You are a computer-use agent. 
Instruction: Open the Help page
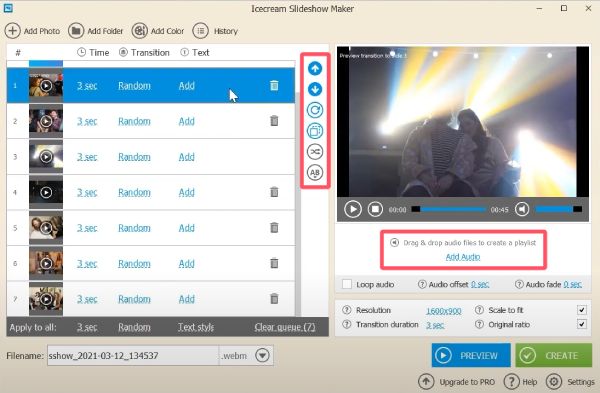click(520, 382)
